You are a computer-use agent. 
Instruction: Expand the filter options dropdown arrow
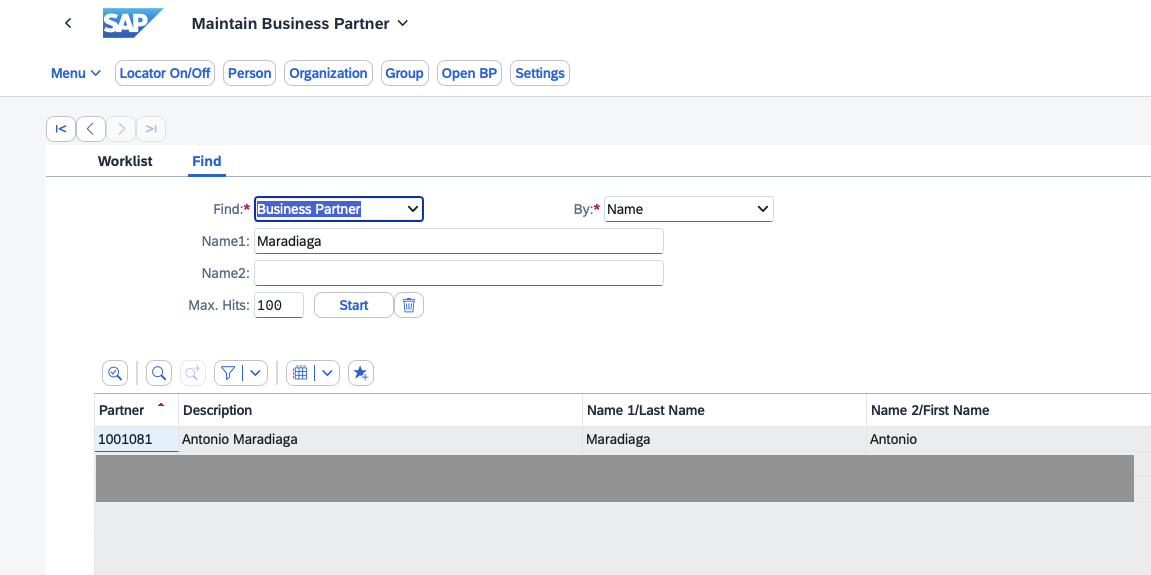coord(256,373)
